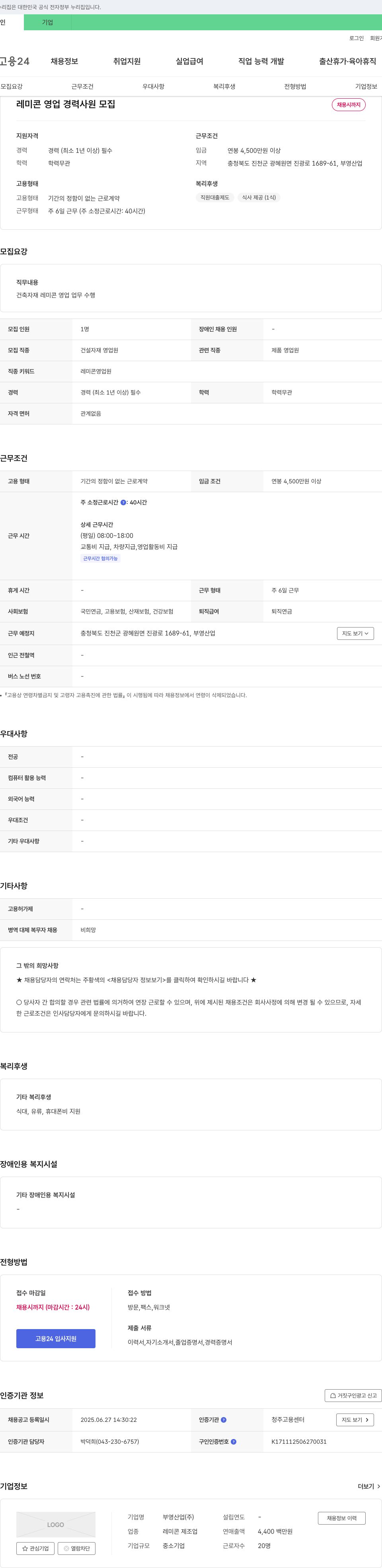The height and width of the screenshot is (1568, 382).
Task: Click 고용24 입사지원 apply button
Action: click(x=56, y=1338)
